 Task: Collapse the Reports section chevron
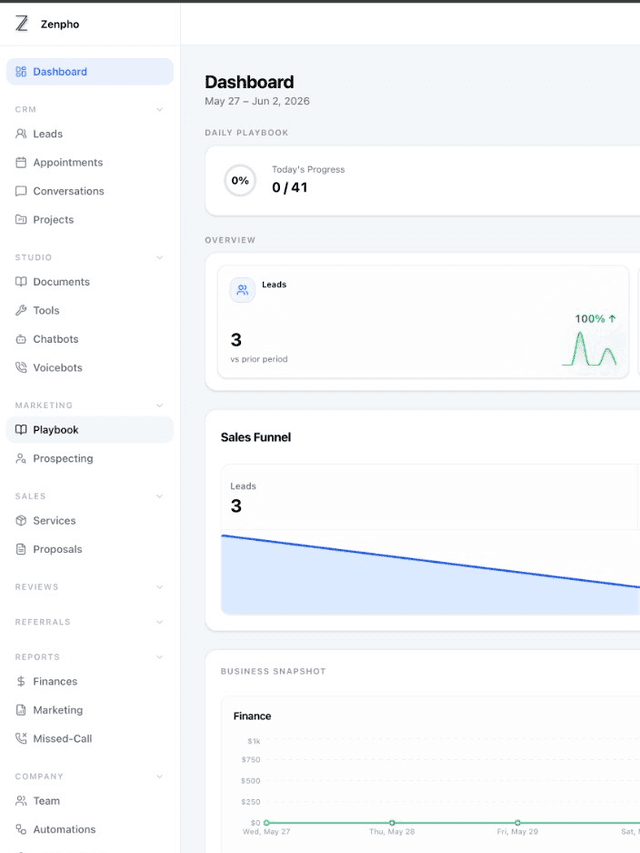coord(159,657)
